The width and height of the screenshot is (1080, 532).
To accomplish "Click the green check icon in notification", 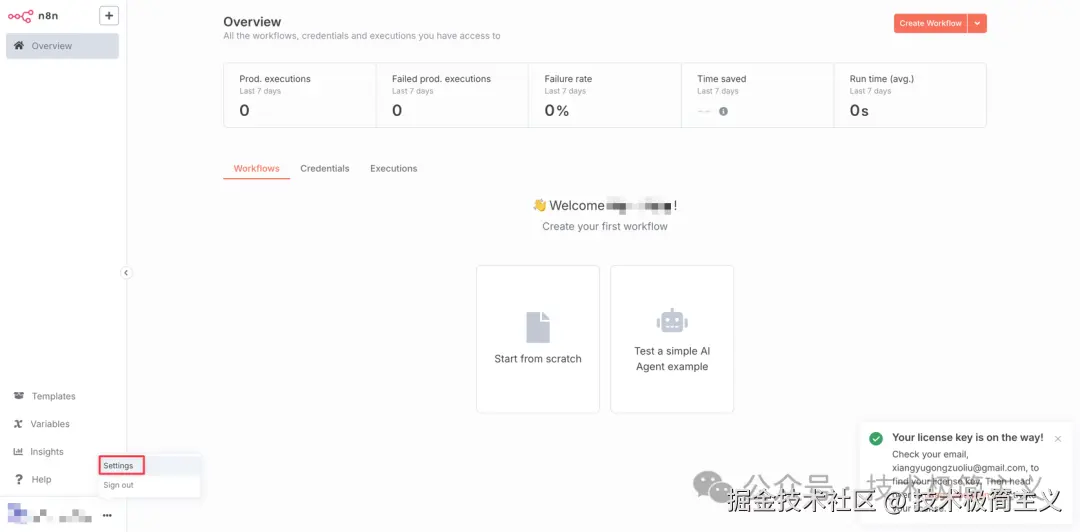I will coord(876,438).
